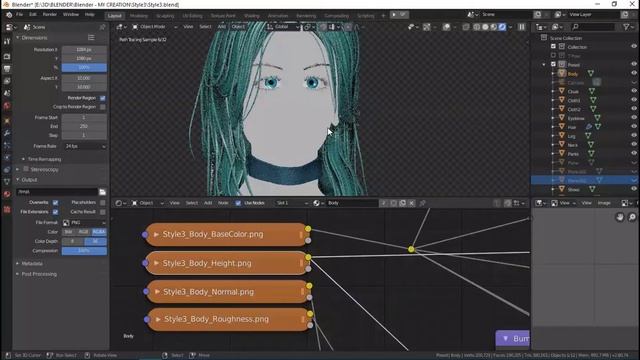Open the Render menu

(x=50, y=14)
